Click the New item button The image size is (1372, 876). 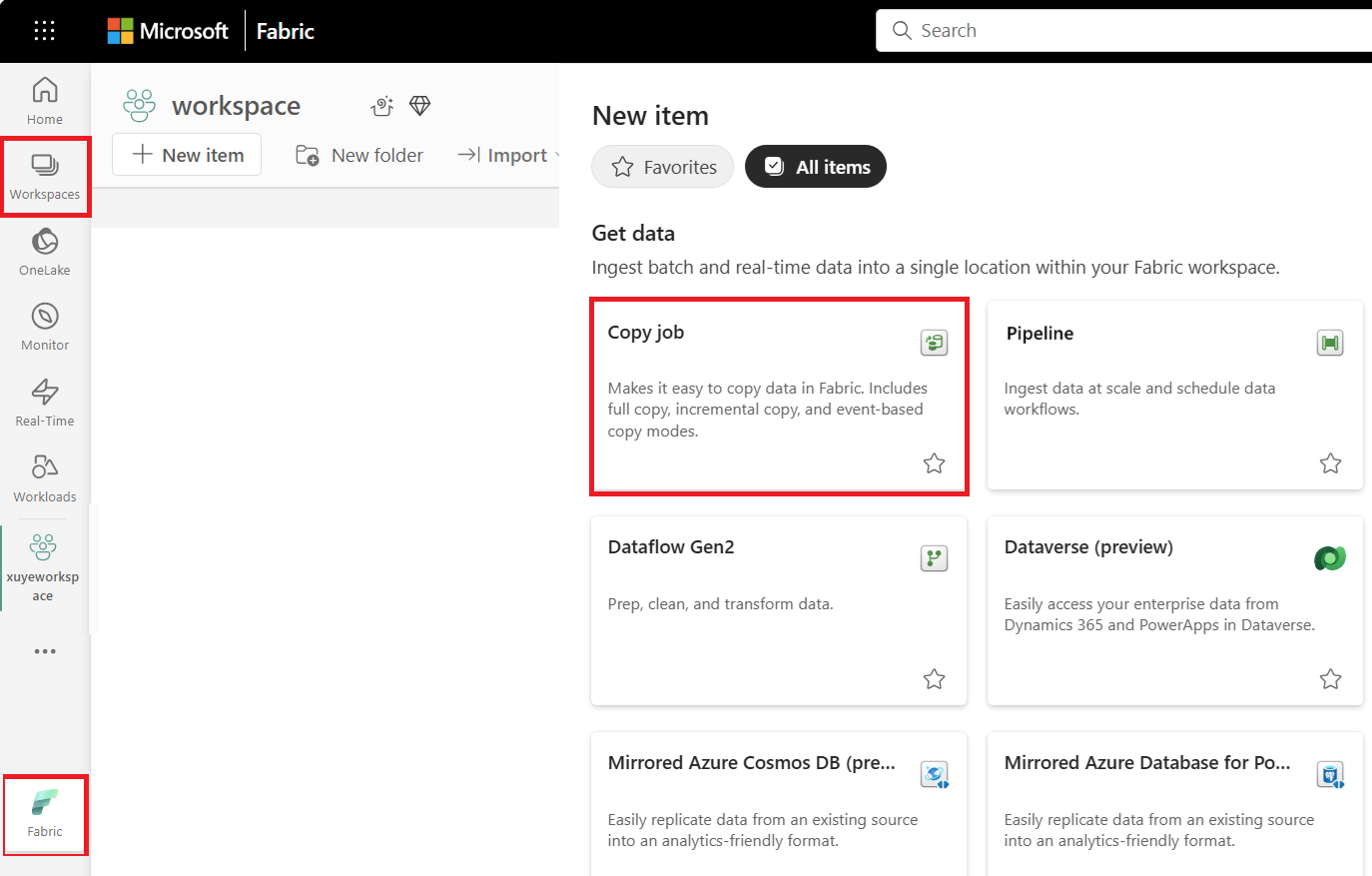point(186,154)
